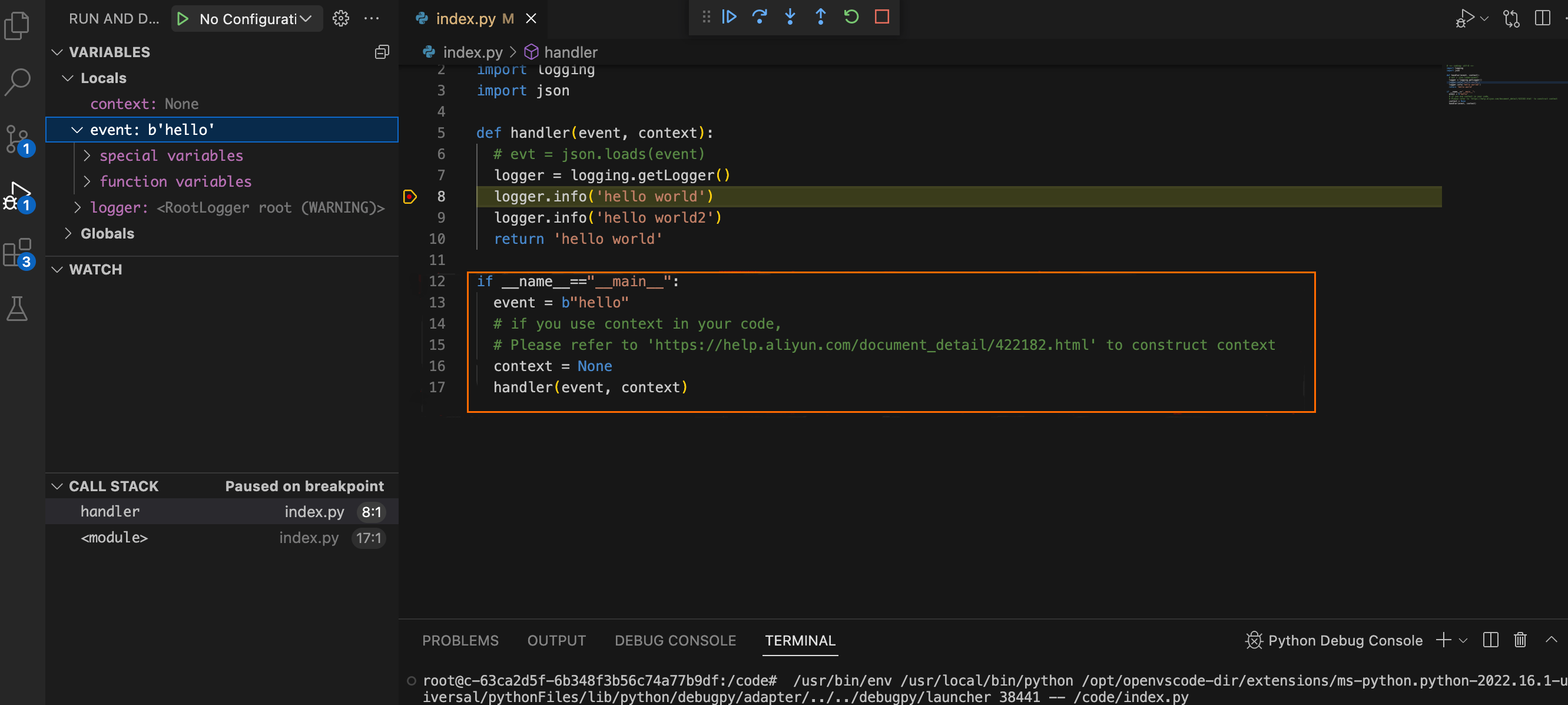This screenshot has height=705, width=1568.
Task: Step into the function call
Action: point(790,17)
